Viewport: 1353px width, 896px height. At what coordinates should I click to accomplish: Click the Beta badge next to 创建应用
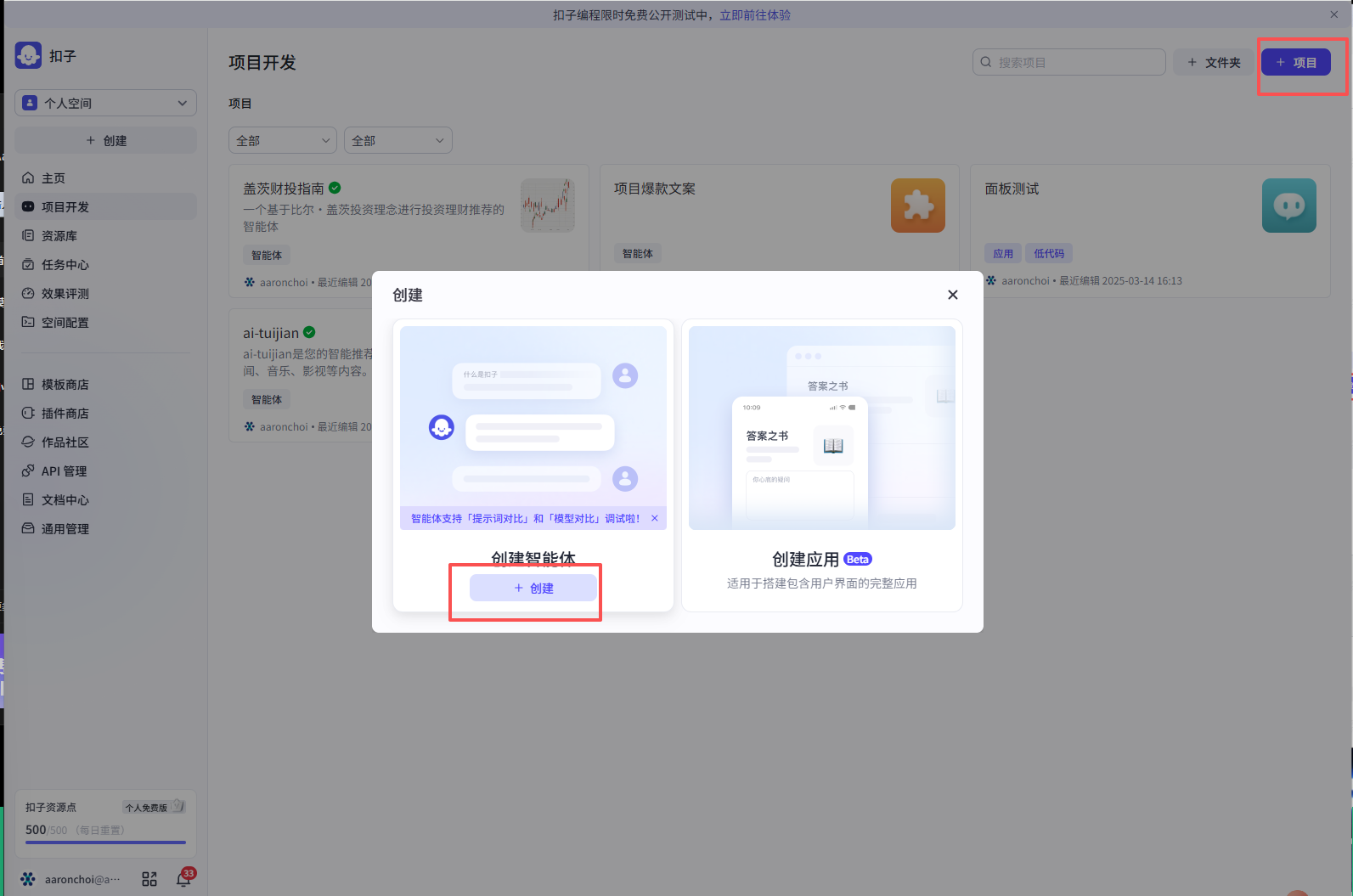[x=858, y=559]
